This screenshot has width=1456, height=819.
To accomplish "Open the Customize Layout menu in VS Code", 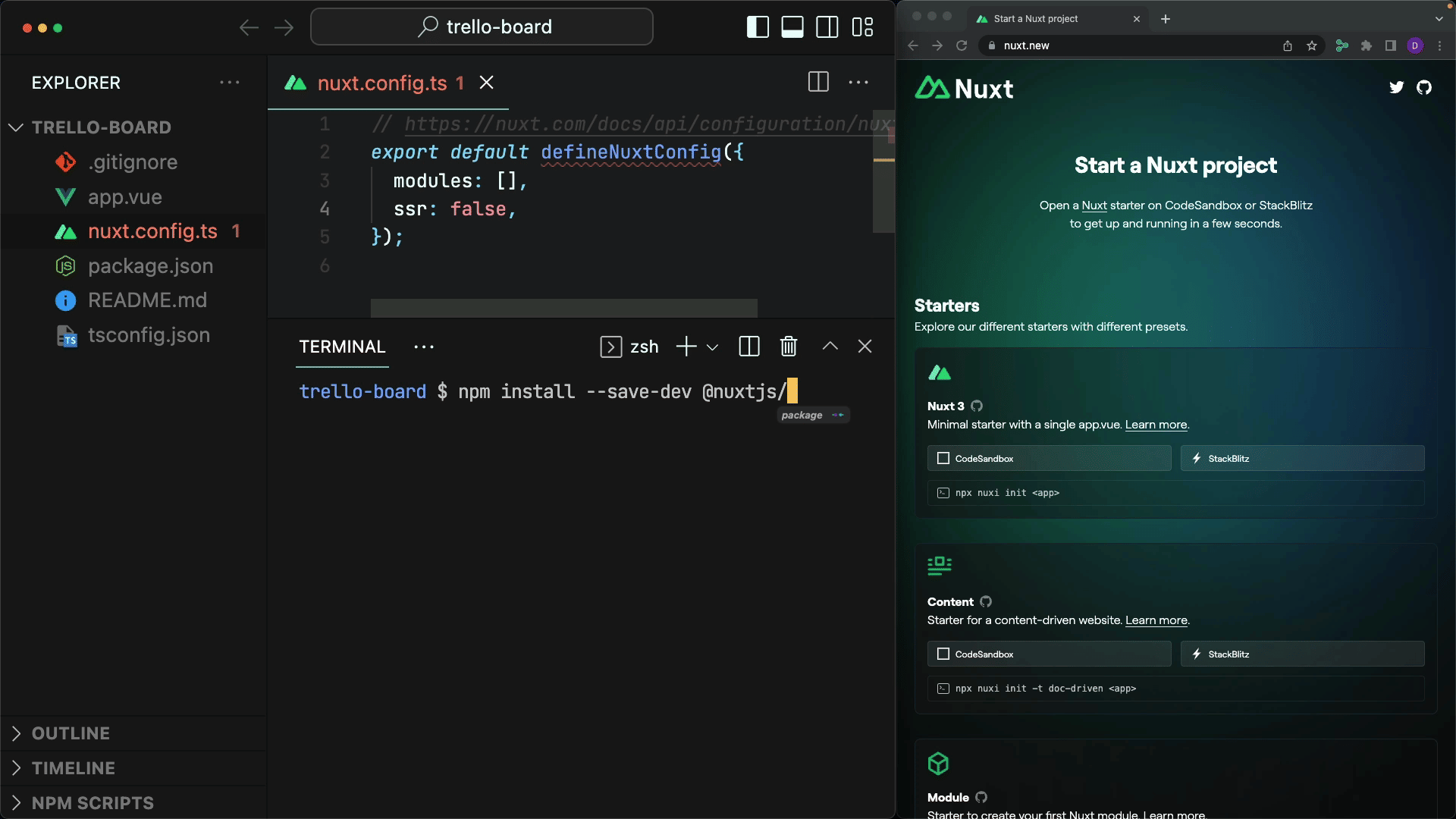I will [x=862, y=27].
